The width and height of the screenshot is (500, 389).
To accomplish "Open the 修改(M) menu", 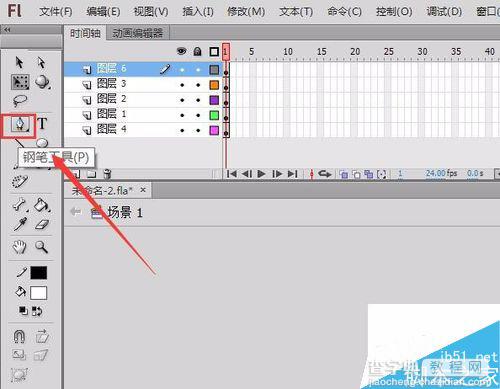I will (x=246, y=12).
